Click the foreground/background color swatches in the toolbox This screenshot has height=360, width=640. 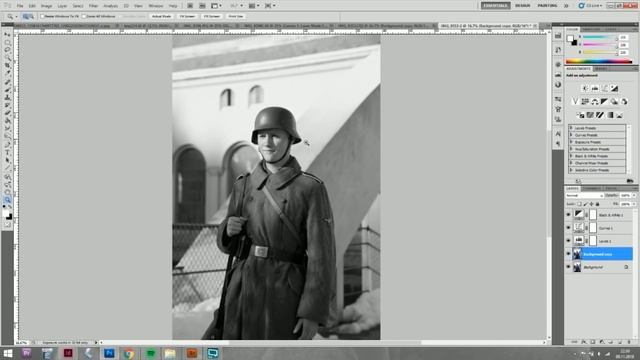[x=7, y=215]
